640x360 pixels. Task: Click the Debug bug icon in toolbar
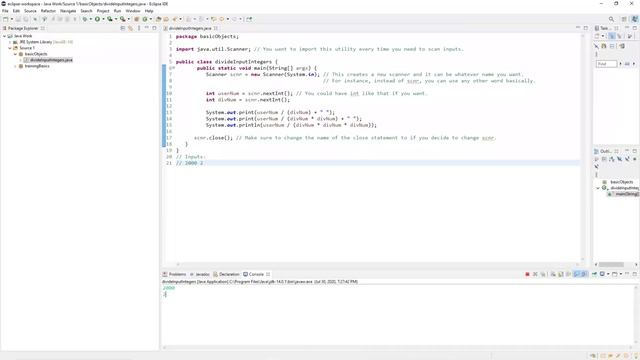pos(84,19)
